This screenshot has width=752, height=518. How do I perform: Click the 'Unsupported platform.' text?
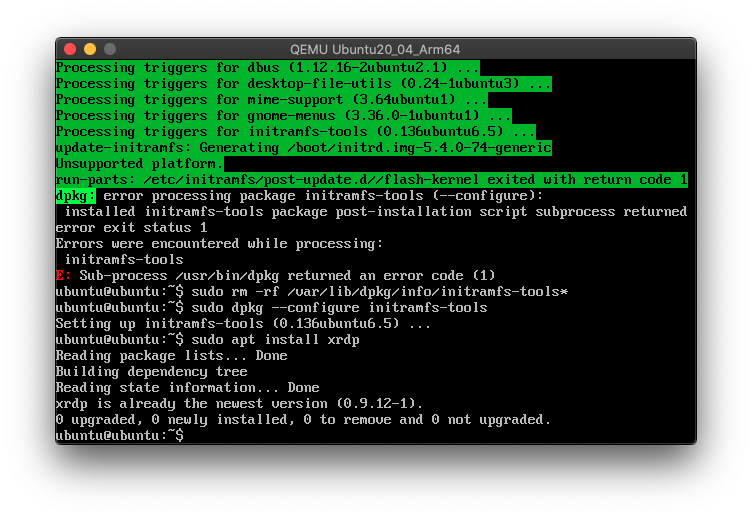tap(140, 164)
